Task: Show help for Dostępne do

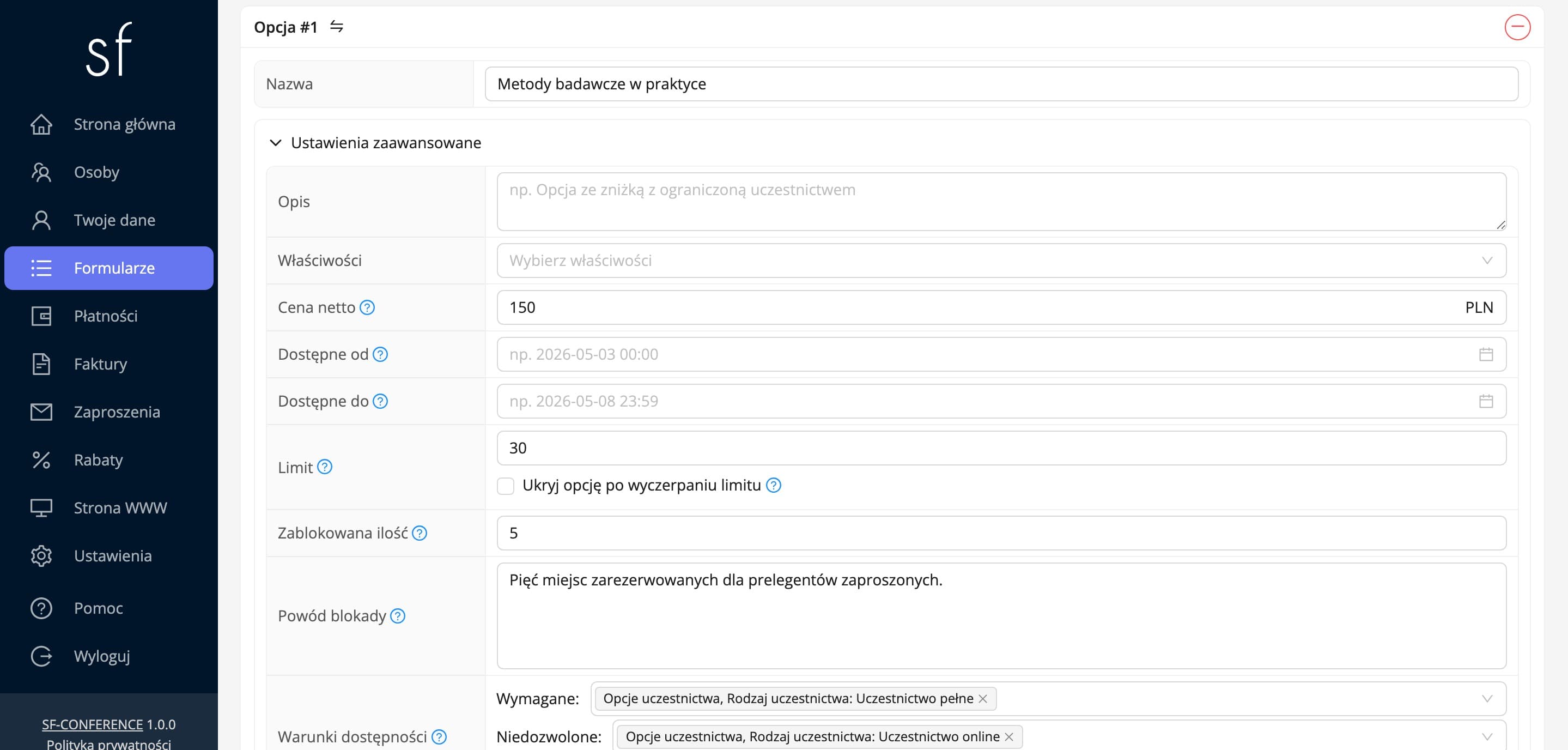Action: [x=380, y=401]
